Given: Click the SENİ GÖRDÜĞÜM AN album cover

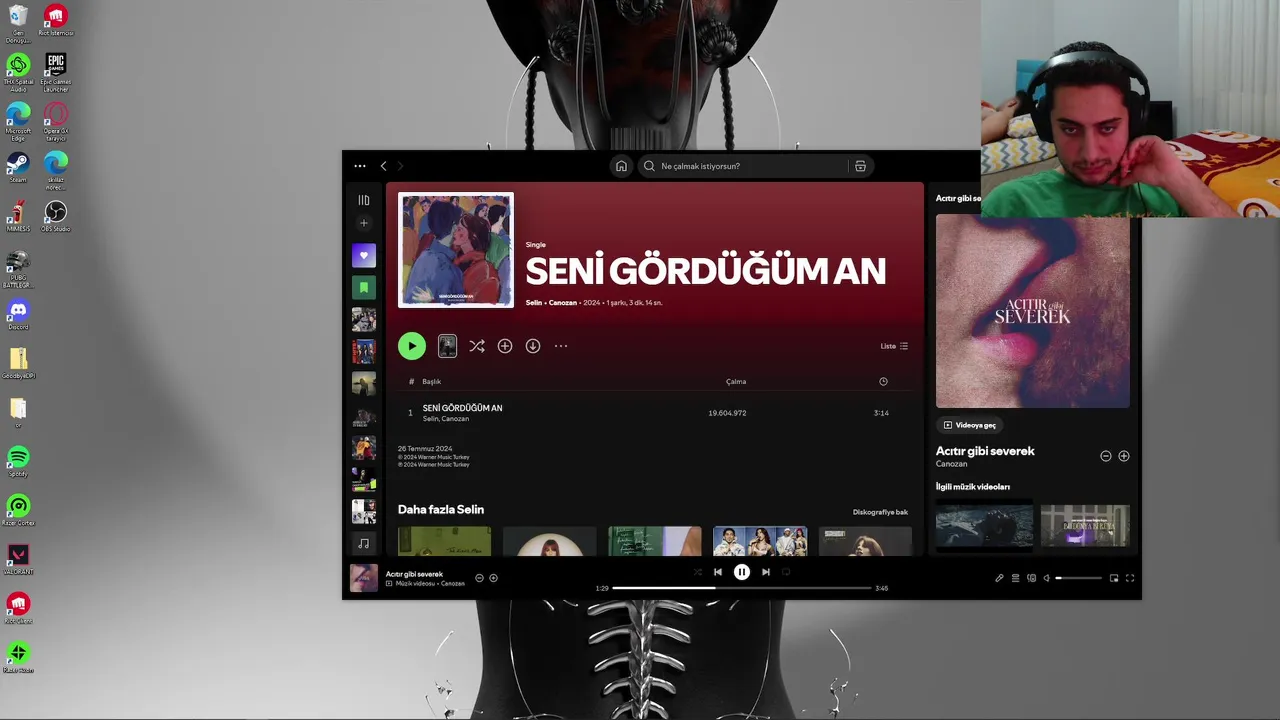Looking at the screenshot, I should click(456, 250).
